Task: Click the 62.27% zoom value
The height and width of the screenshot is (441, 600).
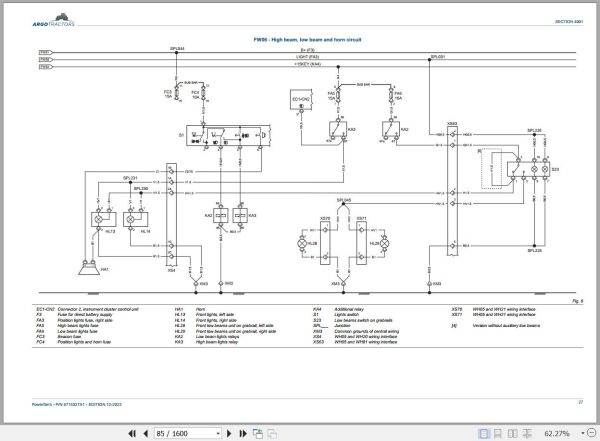Action: 557,433
